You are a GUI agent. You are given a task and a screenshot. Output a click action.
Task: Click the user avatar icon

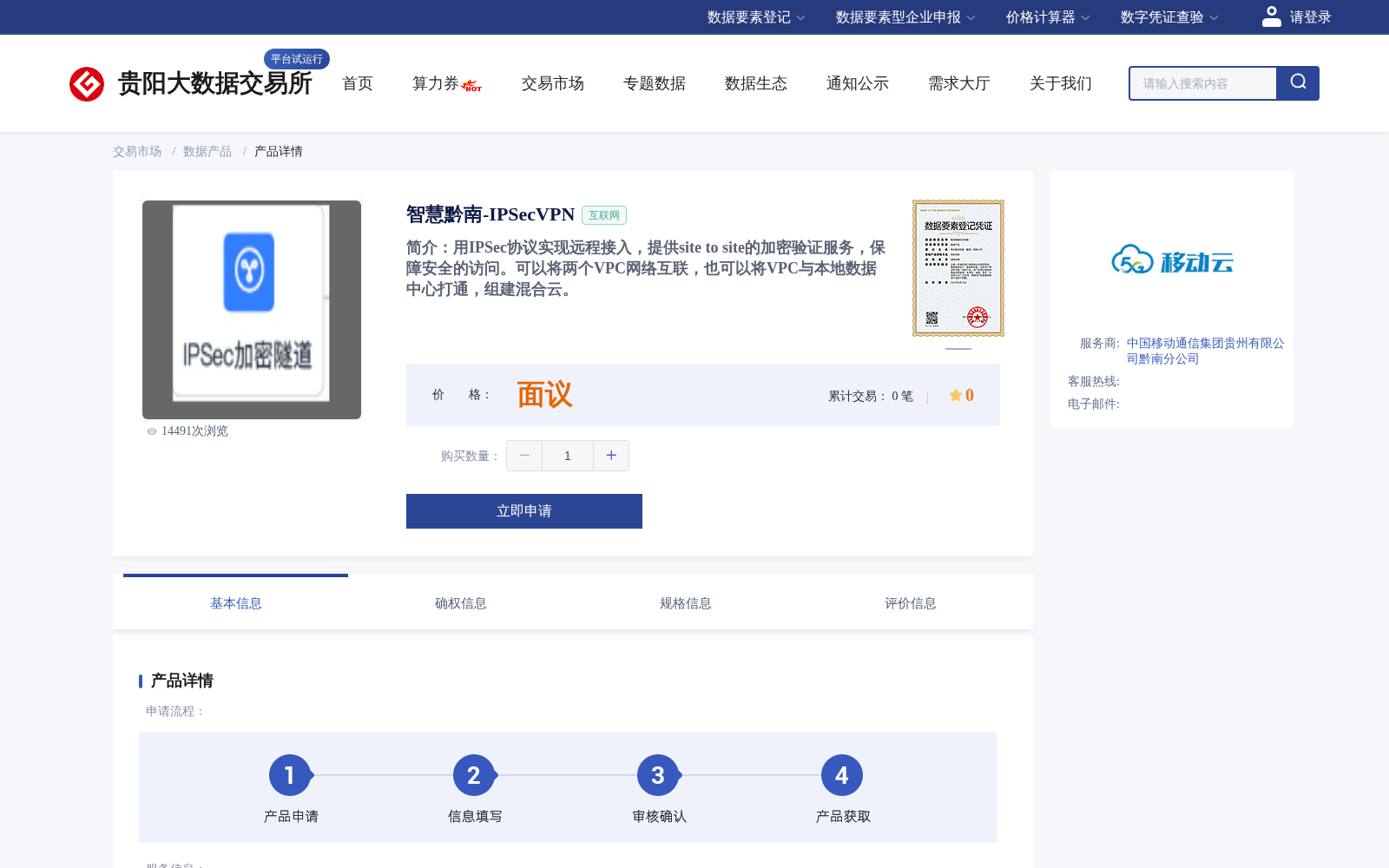coord(1271,16)
